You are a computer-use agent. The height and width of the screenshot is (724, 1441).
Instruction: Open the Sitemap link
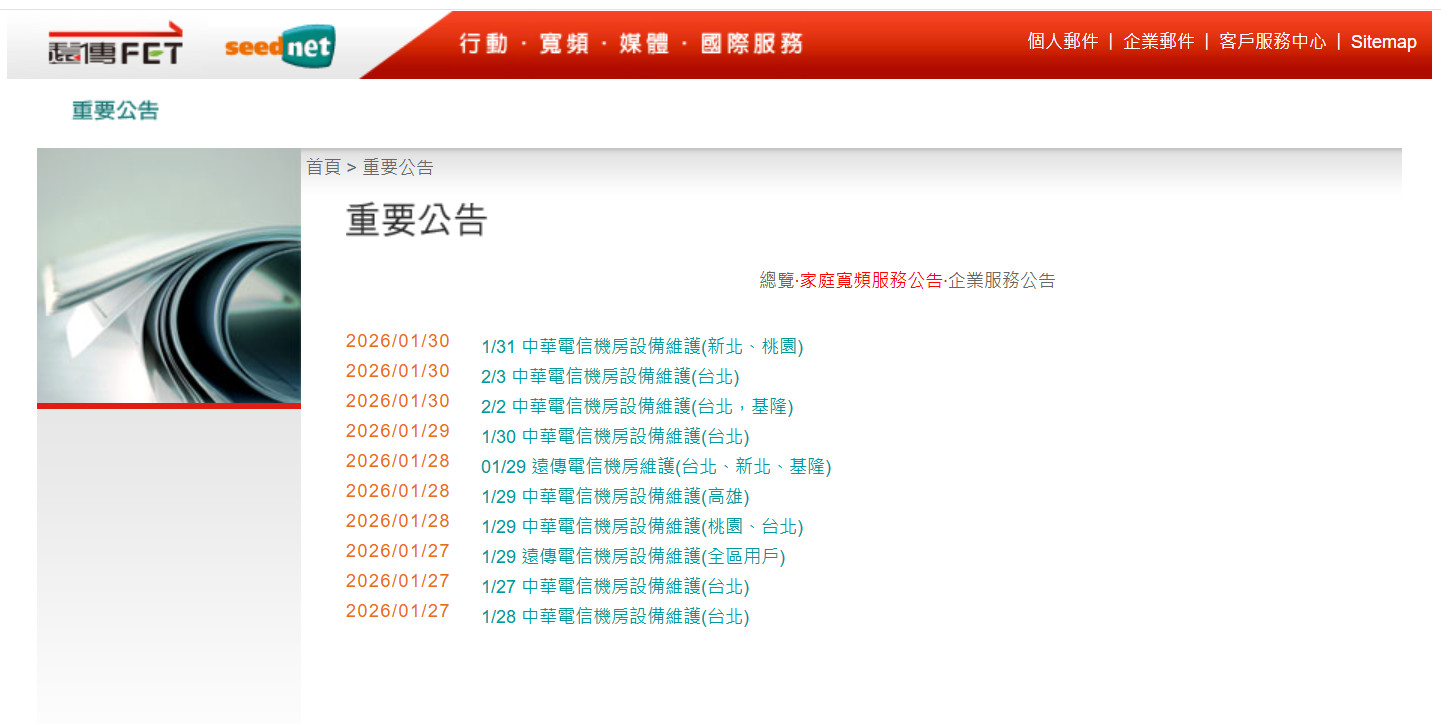(x=1383, y=42)
